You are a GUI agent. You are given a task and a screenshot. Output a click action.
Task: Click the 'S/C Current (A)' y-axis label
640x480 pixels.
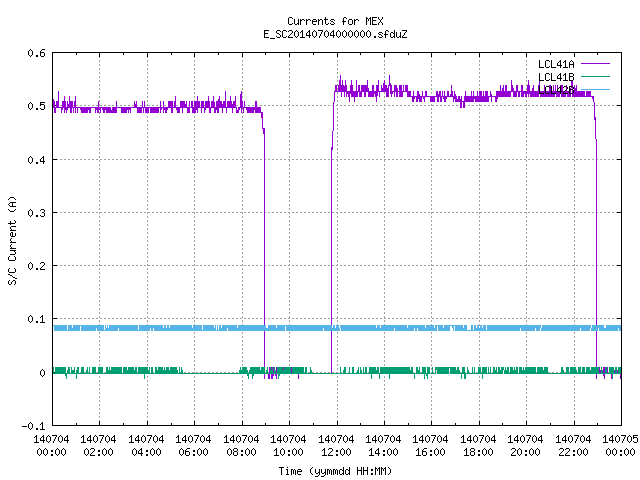click(13, 241)
